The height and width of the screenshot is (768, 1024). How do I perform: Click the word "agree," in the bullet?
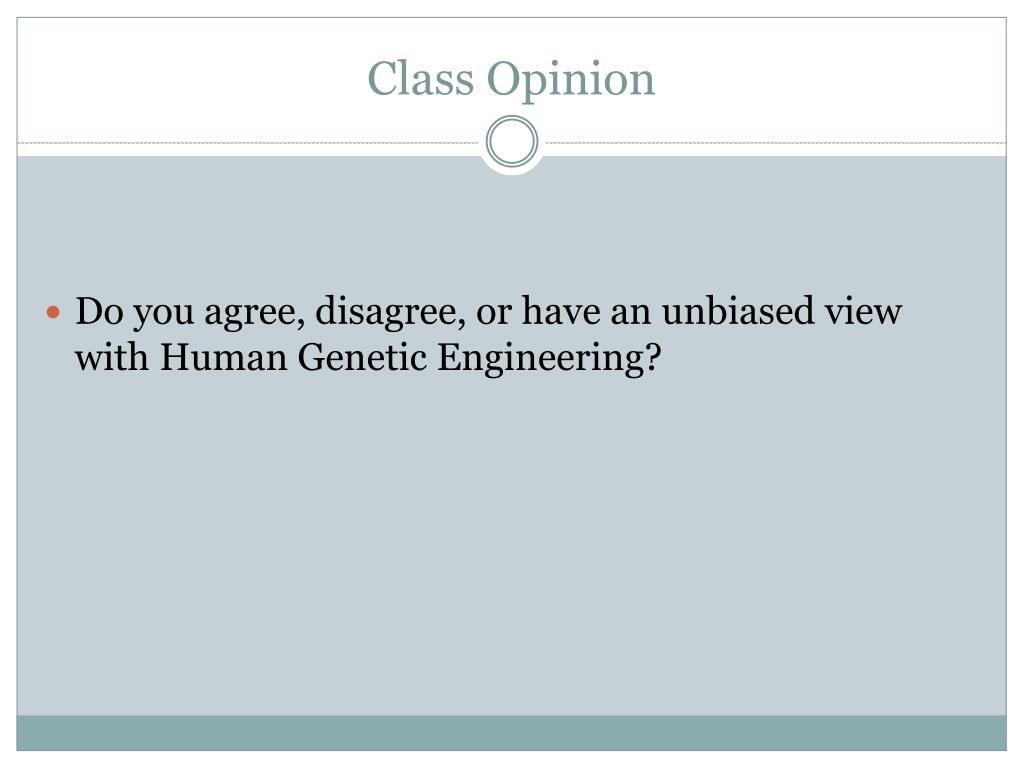[x=255, y=313]
